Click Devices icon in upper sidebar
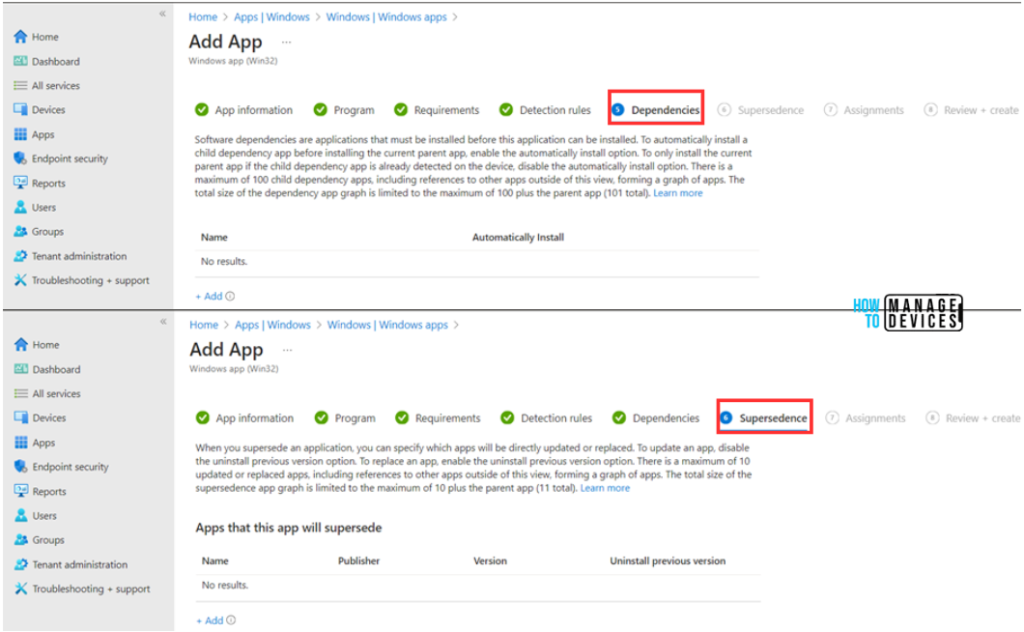 [x=20, y=110]
